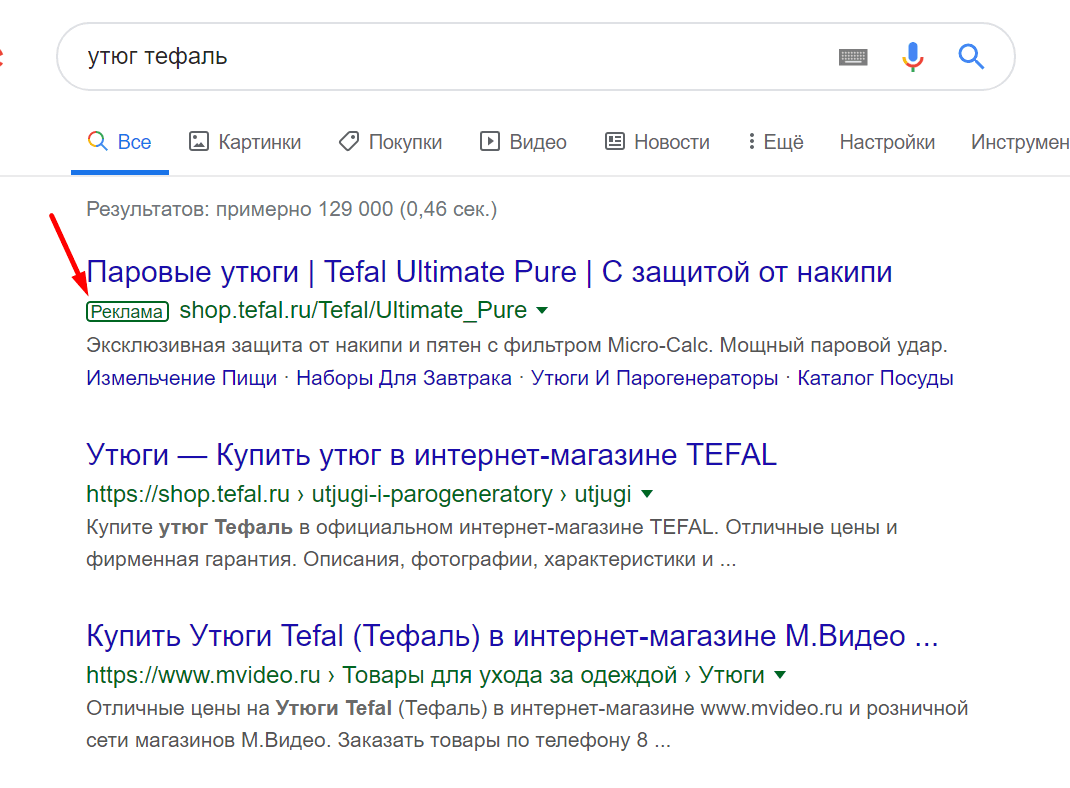The image size is (1070, 788).
Task: Open the "Новости" news tab
Action: (x=657, y=142)
